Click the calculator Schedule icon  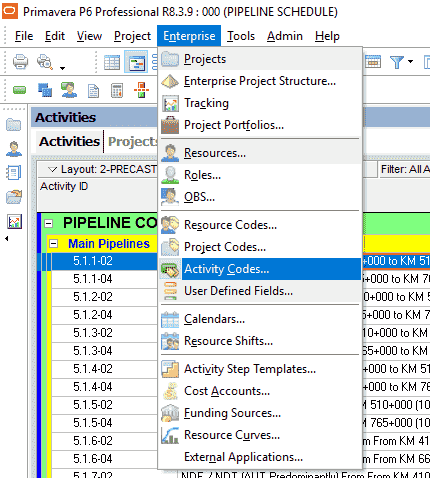(x=117, y=91)
